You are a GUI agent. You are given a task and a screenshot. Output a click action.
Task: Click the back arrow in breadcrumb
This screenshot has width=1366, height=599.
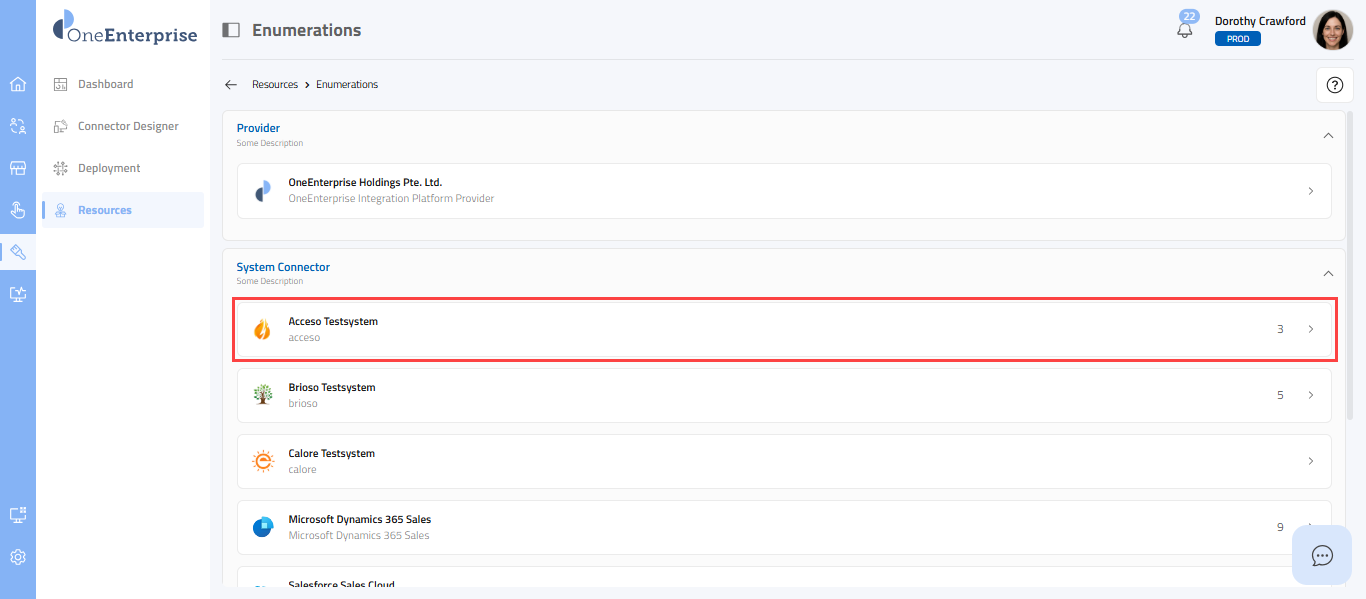click(x=231, y=85)
